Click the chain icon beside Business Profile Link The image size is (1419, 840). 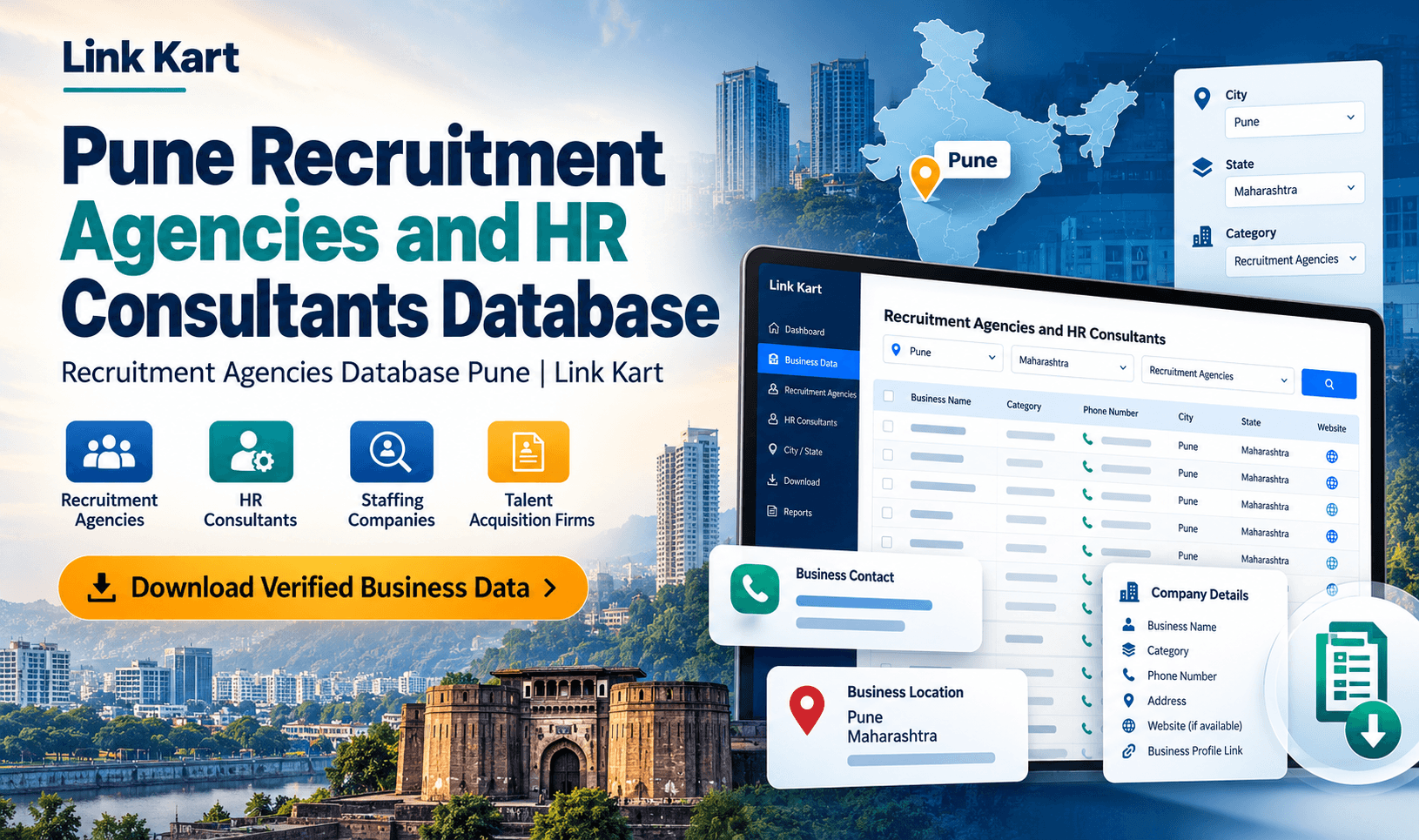[x=1128, y=750]
